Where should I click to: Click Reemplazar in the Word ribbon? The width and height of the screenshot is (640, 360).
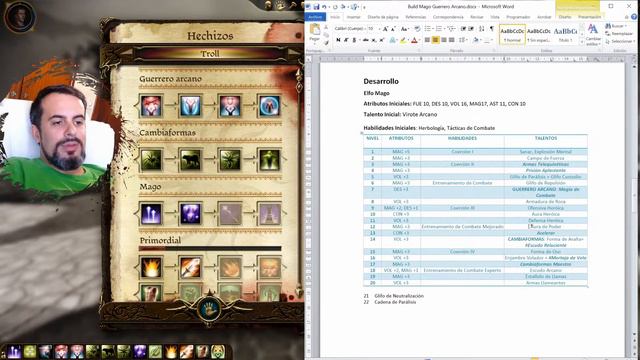pos(620,33)
